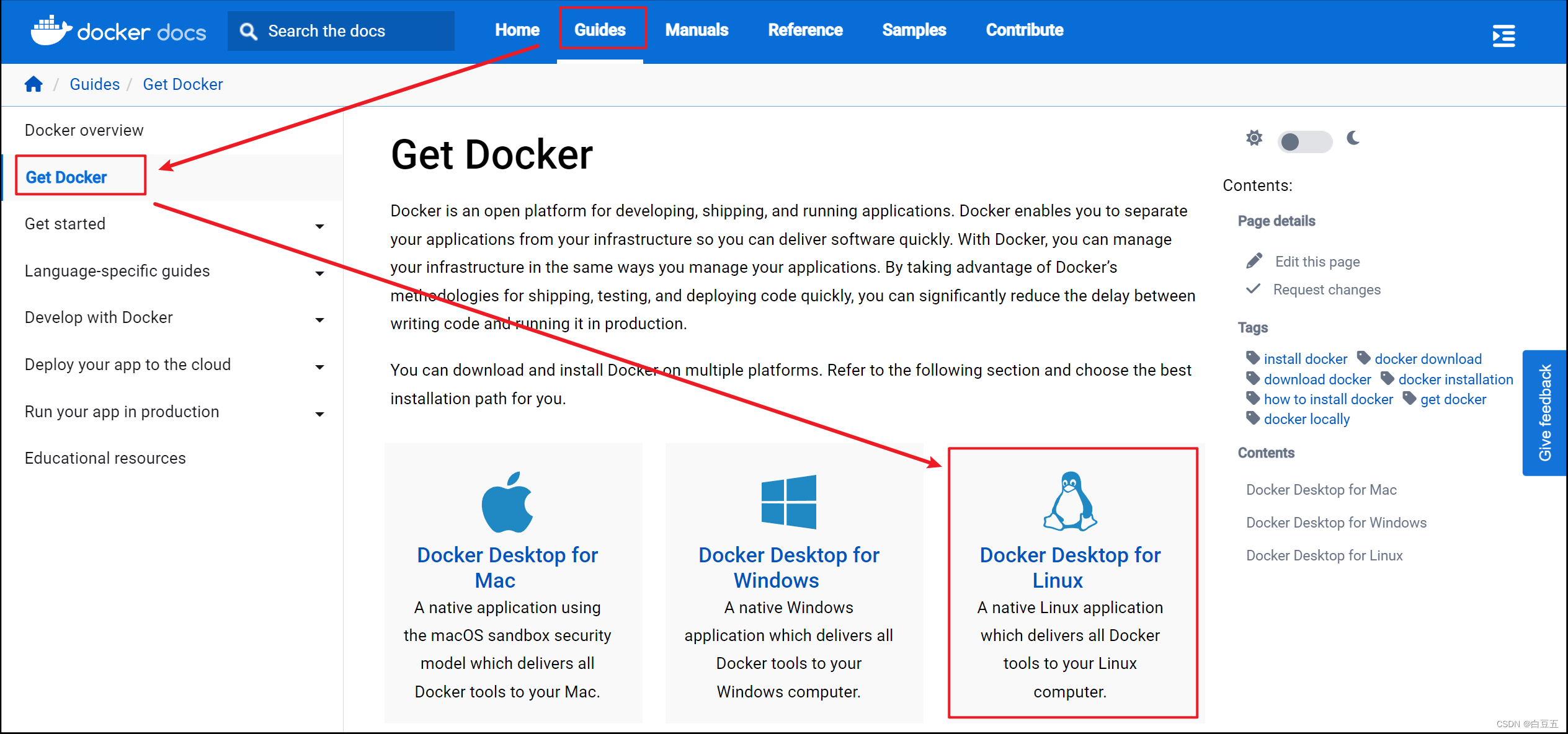1568x734 pixels.
Task: Click the home breadcrumb icon
Action: (x=33, y=84)
